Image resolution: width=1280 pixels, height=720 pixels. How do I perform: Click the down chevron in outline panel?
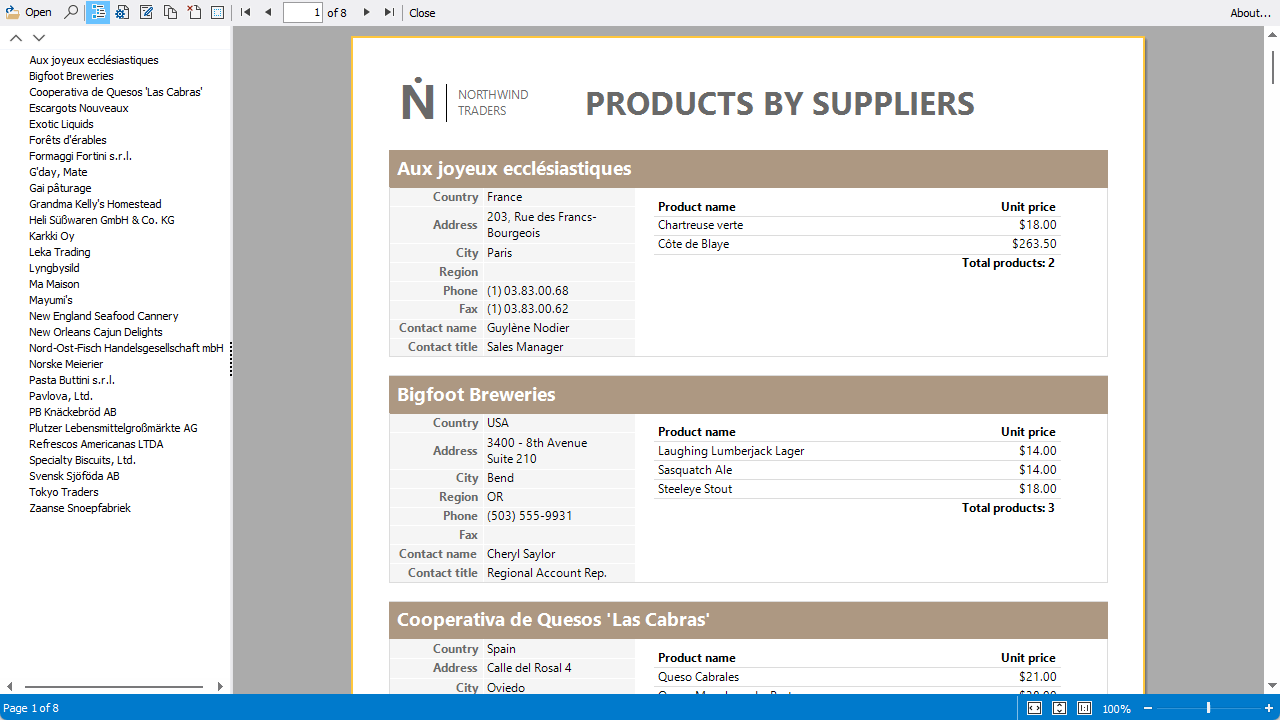click(39, 38)
